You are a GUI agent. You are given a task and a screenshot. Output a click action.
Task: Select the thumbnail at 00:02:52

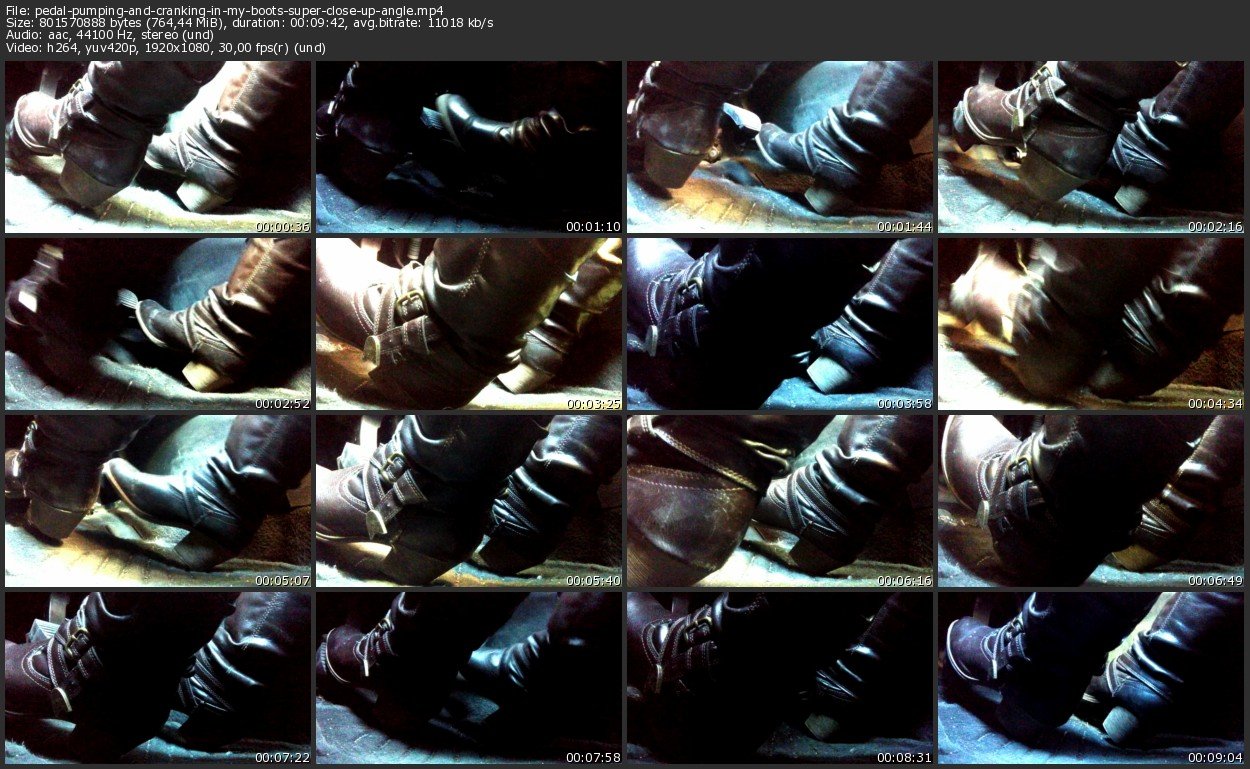click(158, 324)
